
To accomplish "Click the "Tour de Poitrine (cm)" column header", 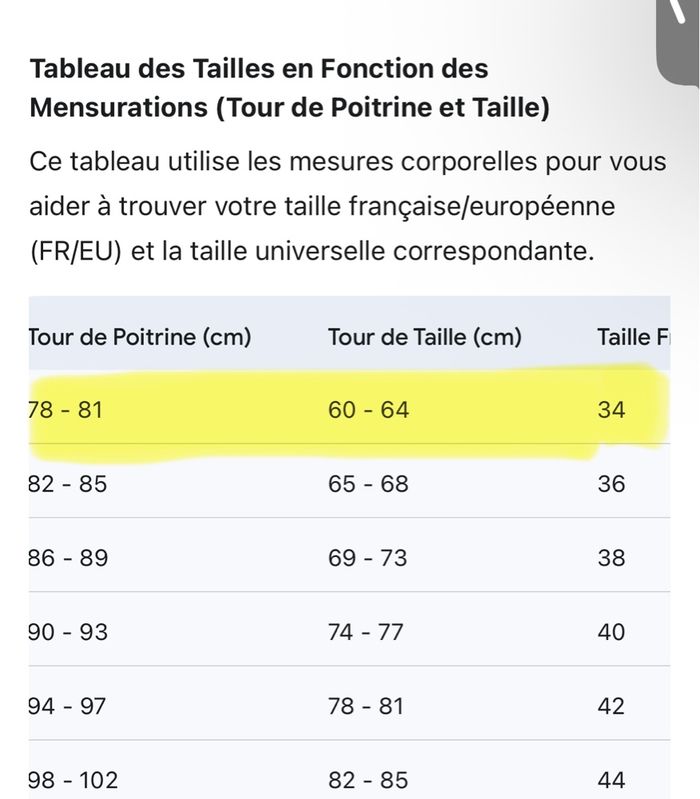I will 139,337.
